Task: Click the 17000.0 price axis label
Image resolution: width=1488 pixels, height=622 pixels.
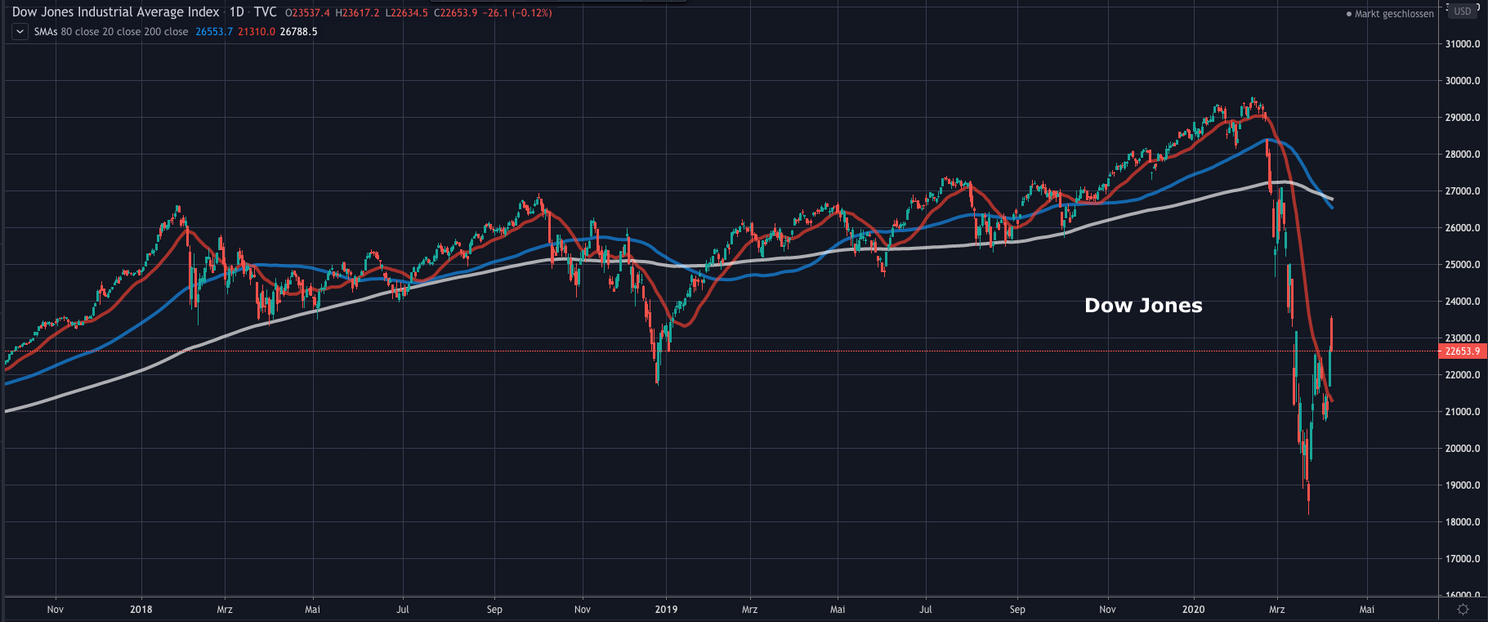Action: click(x=1461, y=559)
